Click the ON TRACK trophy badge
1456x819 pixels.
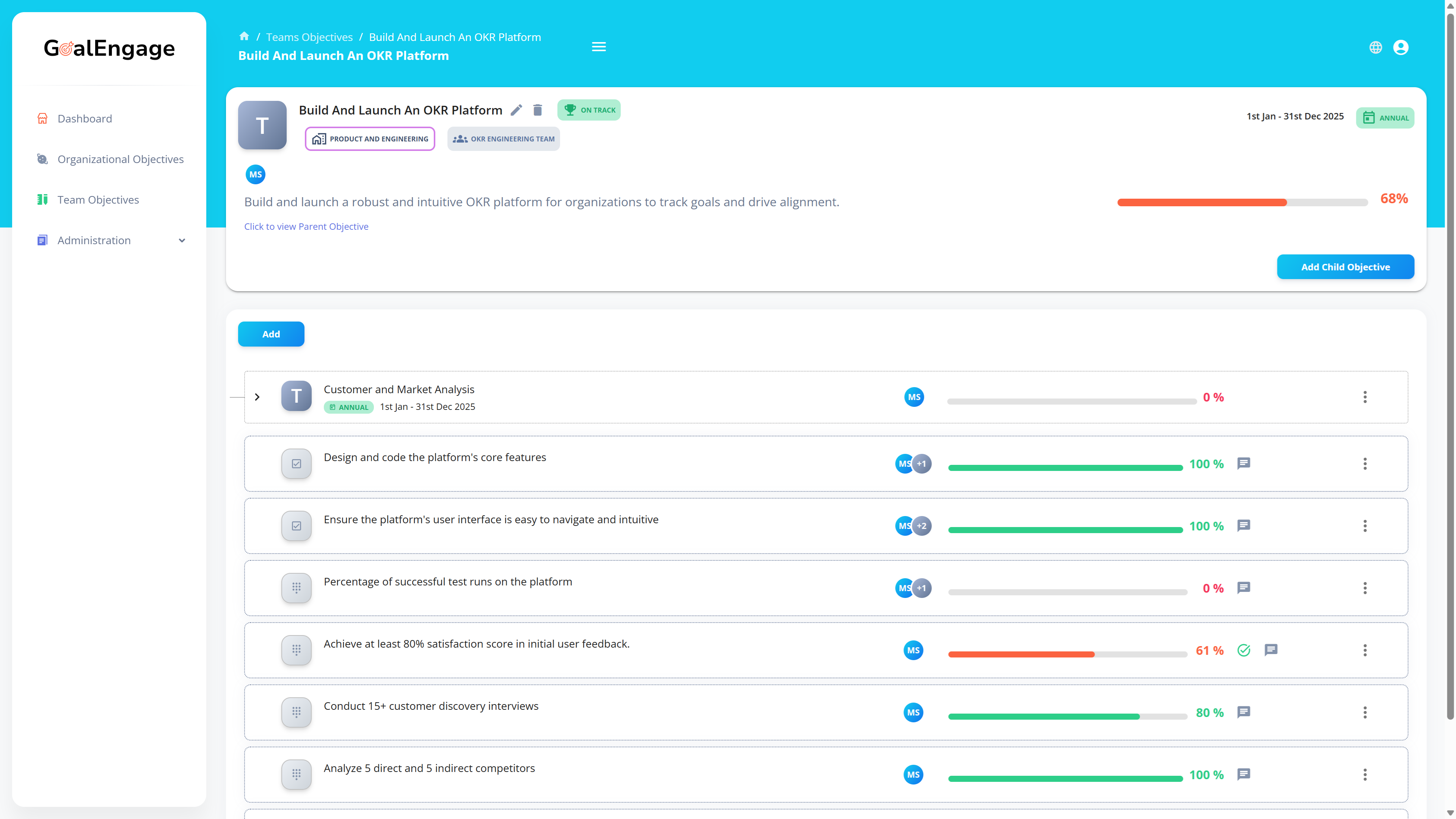click(589, 110)
